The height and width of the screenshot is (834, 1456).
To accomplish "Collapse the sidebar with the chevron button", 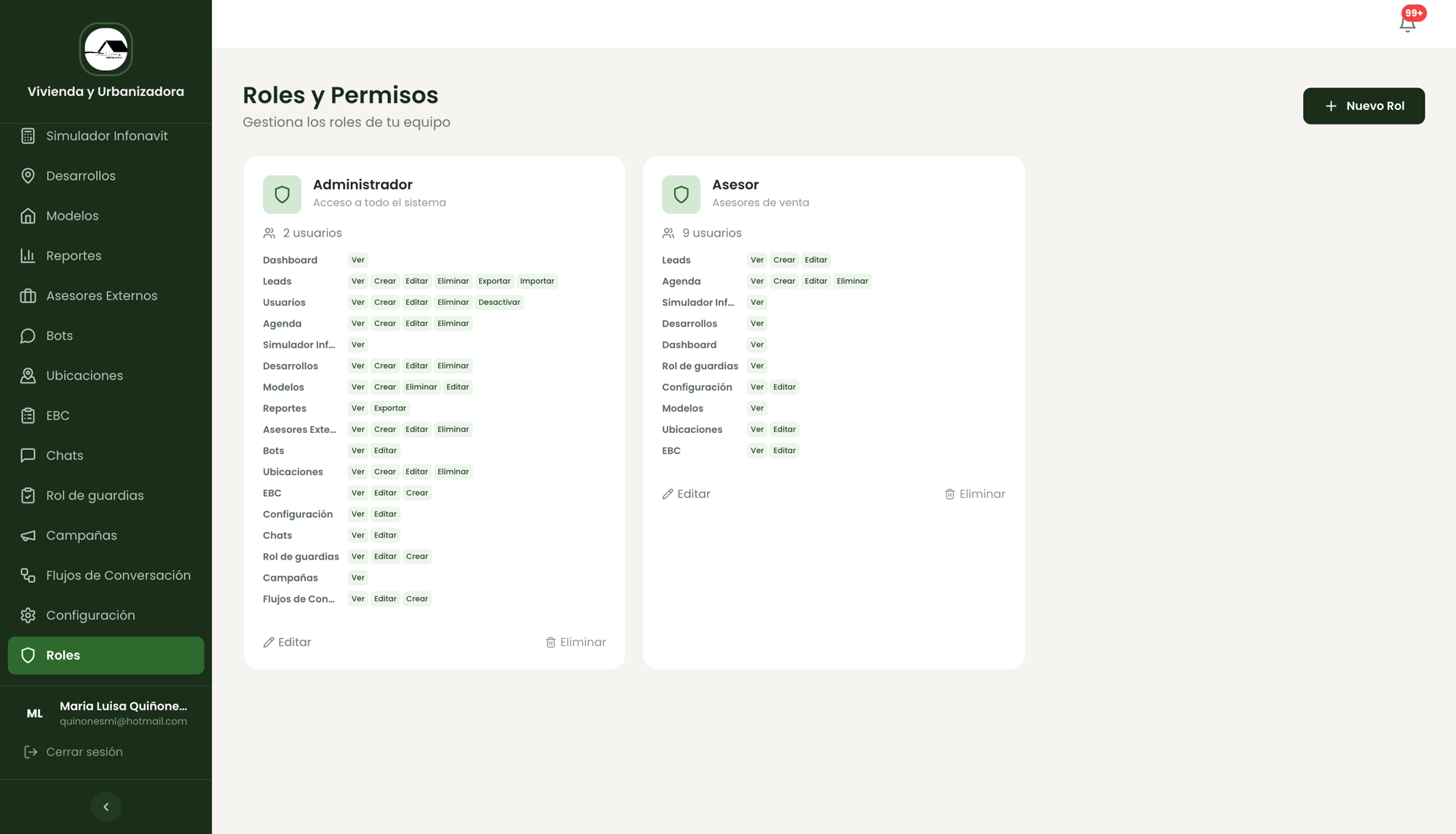I will pyautogui.click(x=106, y=807).
